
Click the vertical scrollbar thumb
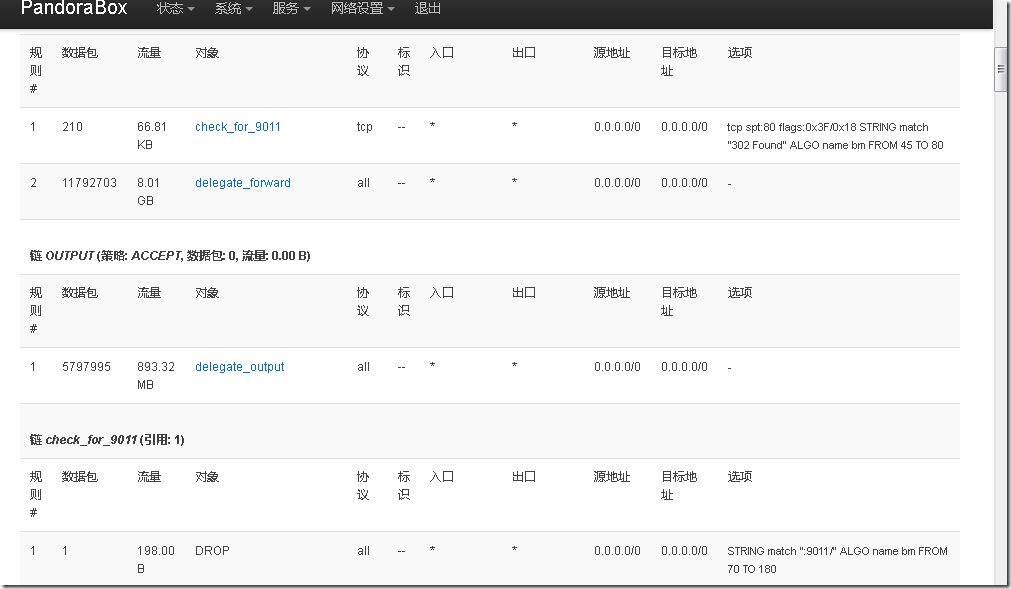coord(999,69)
